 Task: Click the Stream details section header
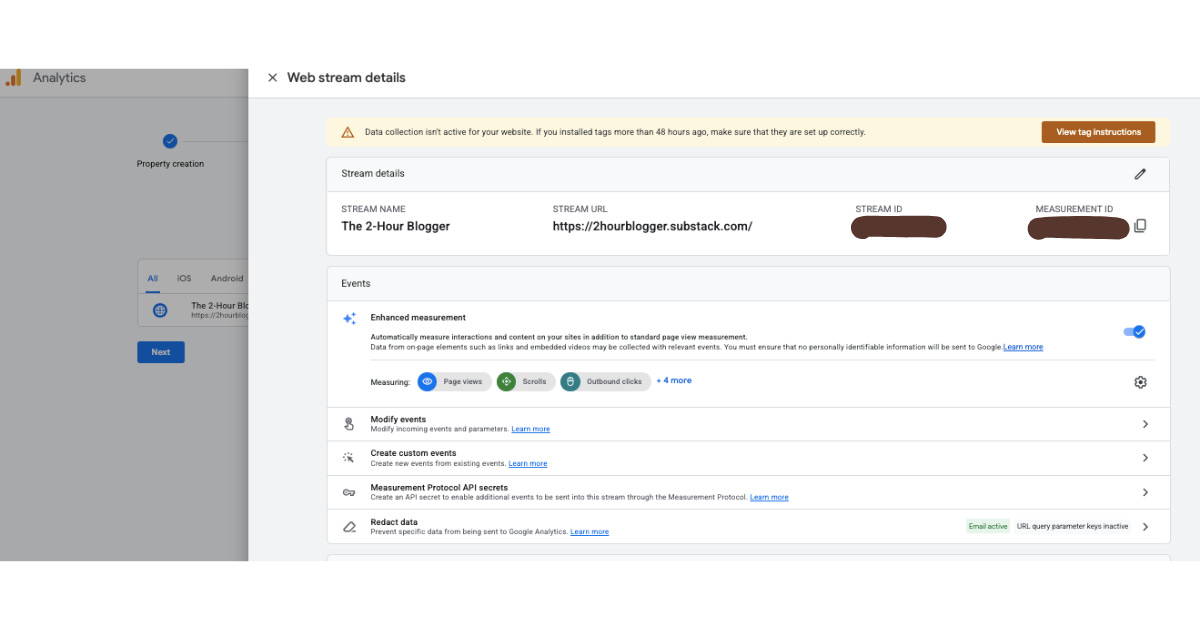click(373, 174)
